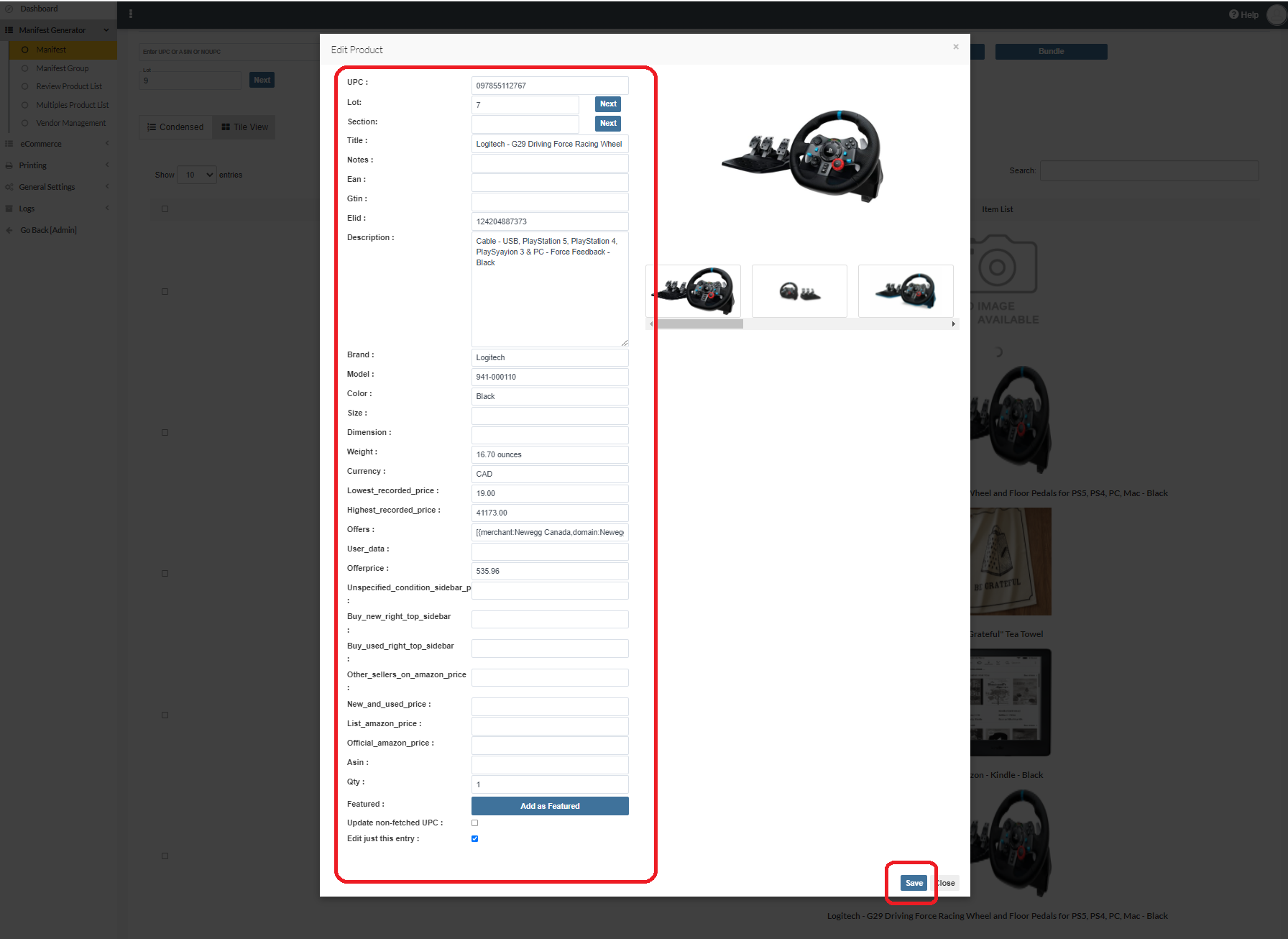The width and height of the screenshot is (1288, 939).
Task: Click the Bundle button in background page
Action: tap(1051, 52)
